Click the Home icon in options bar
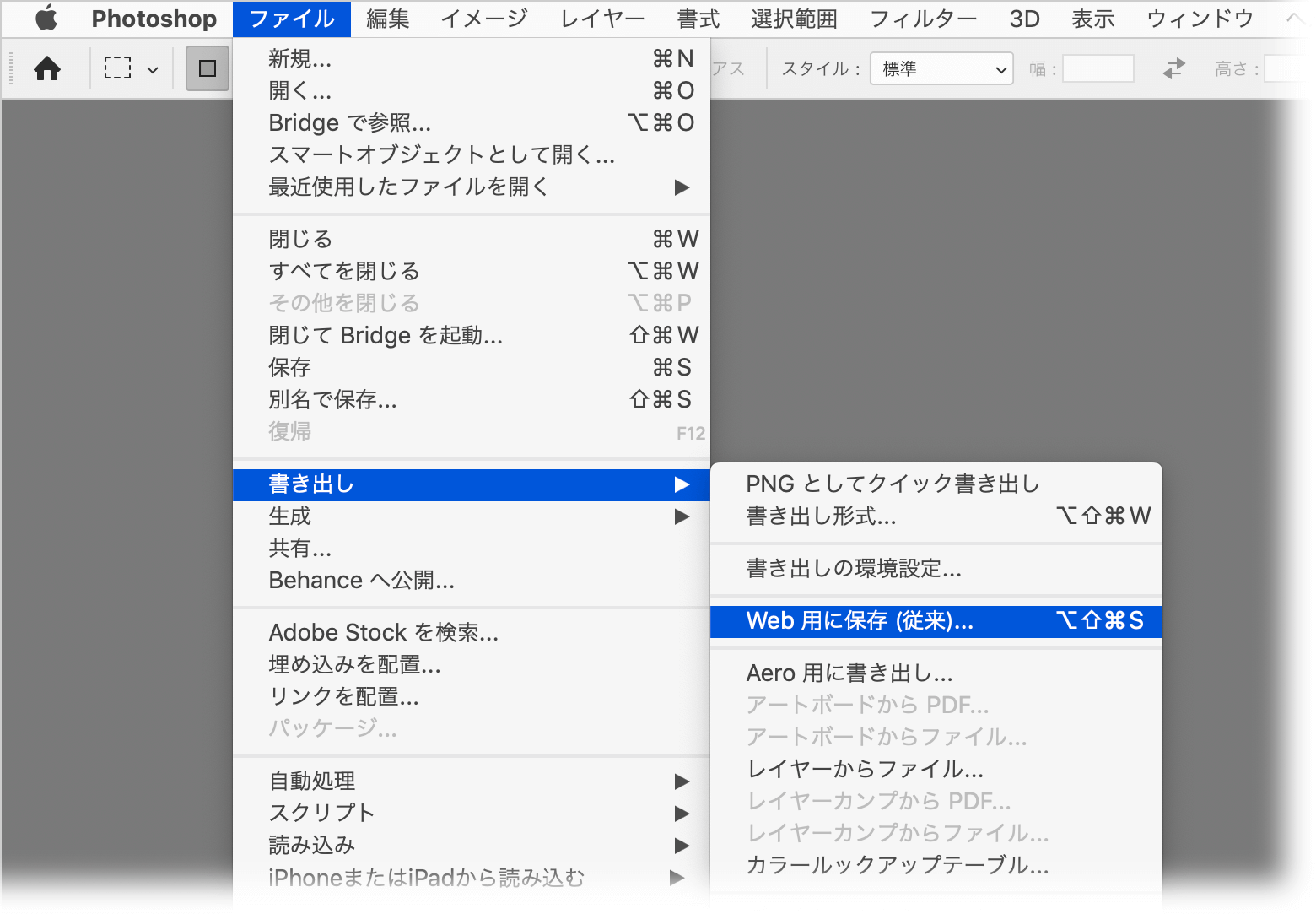Image resolution: width=1316 pixels, height=914 pixels. (47, 68)
